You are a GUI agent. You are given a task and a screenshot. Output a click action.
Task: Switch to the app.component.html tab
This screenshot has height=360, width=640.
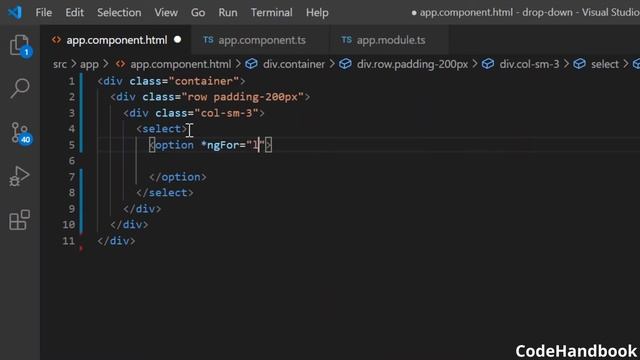click(116, 40)
